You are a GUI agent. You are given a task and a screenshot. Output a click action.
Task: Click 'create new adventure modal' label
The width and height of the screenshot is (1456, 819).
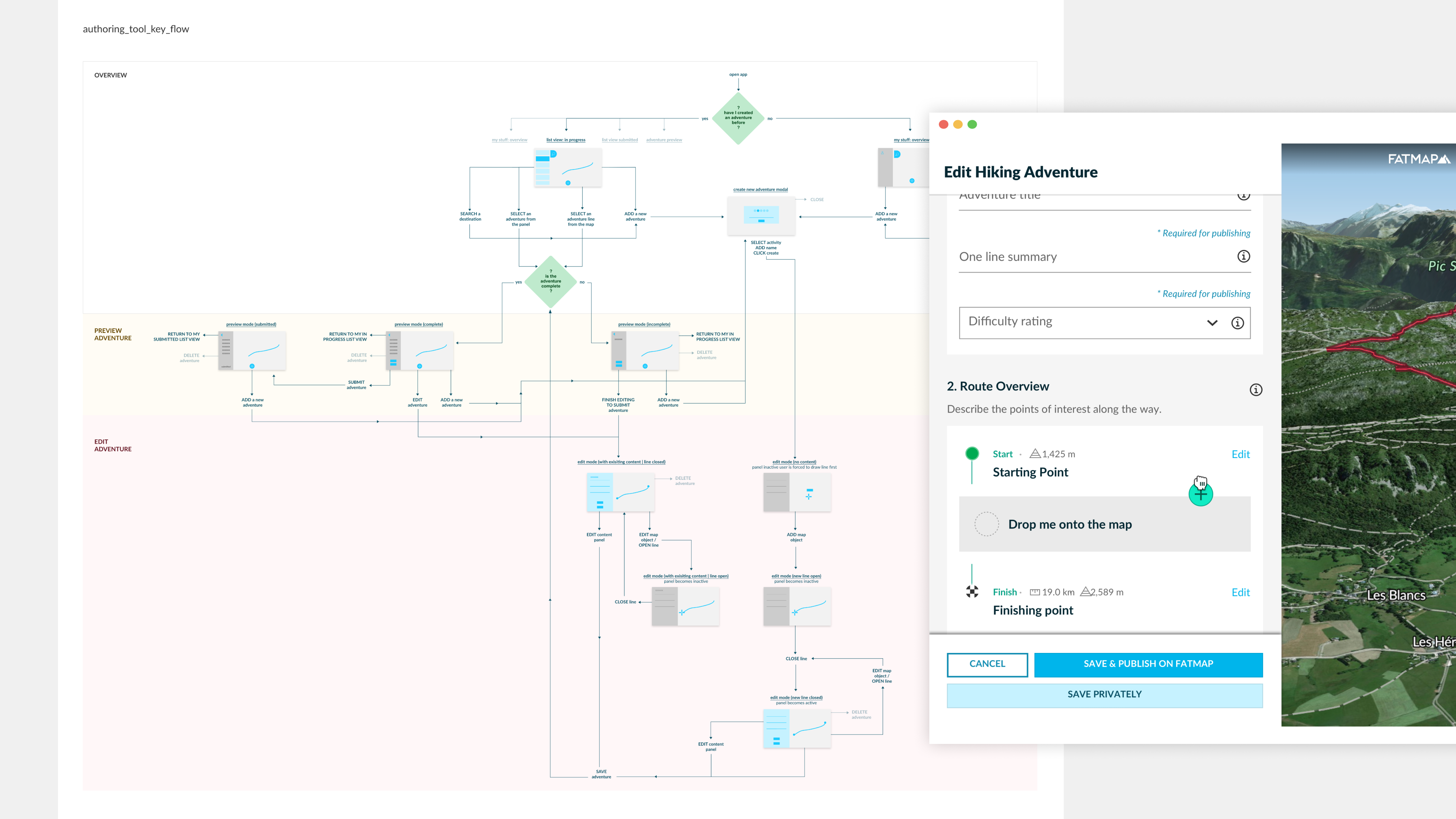click(760, 189)
